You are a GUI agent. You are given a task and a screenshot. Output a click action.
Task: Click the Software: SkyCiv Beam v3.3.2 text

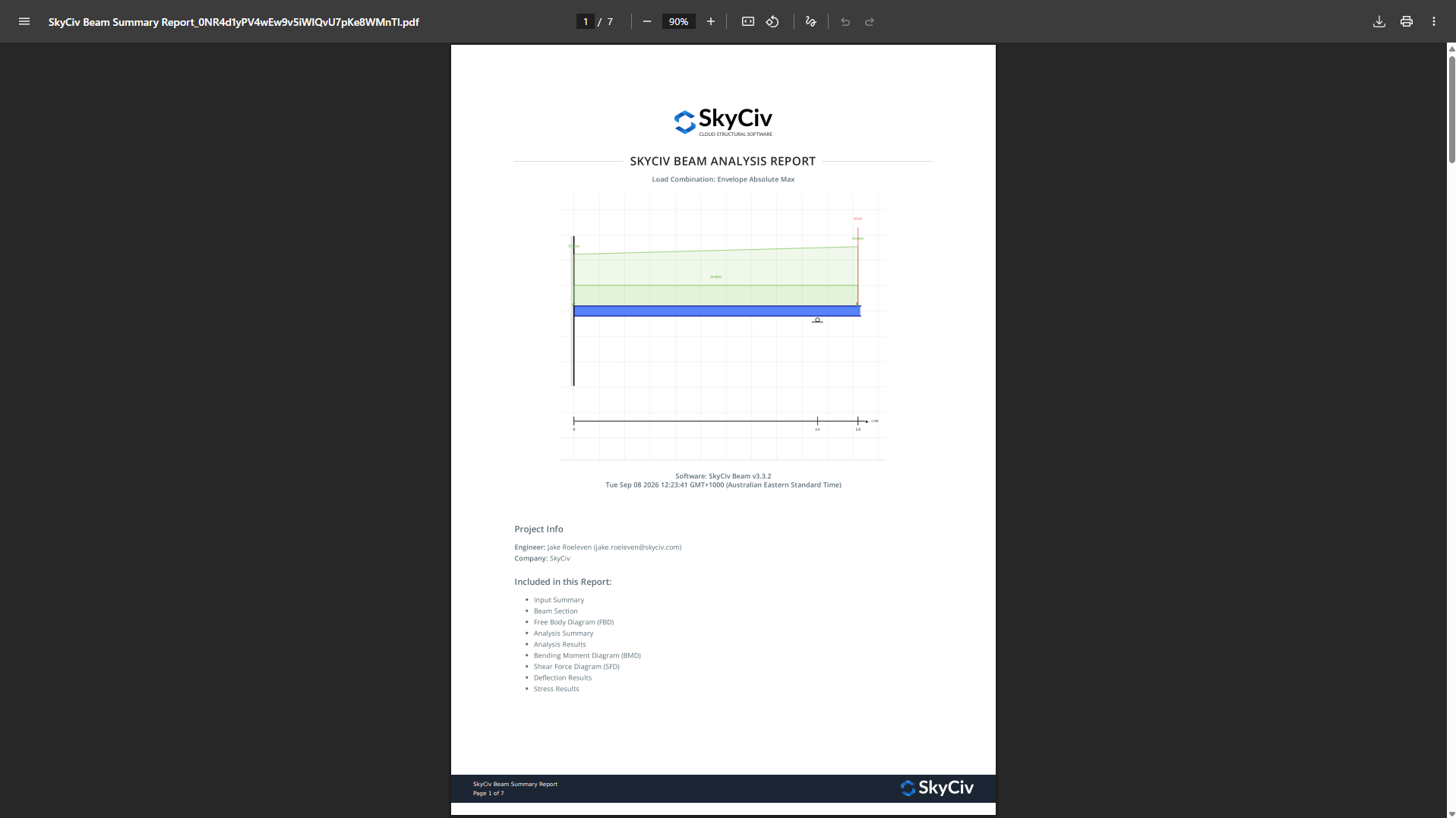[x=723, y=476]
